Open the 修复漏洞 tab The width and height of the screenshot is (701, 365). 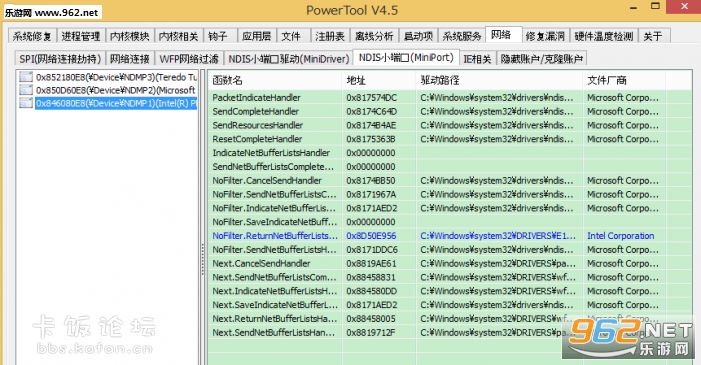pos(546,36)
